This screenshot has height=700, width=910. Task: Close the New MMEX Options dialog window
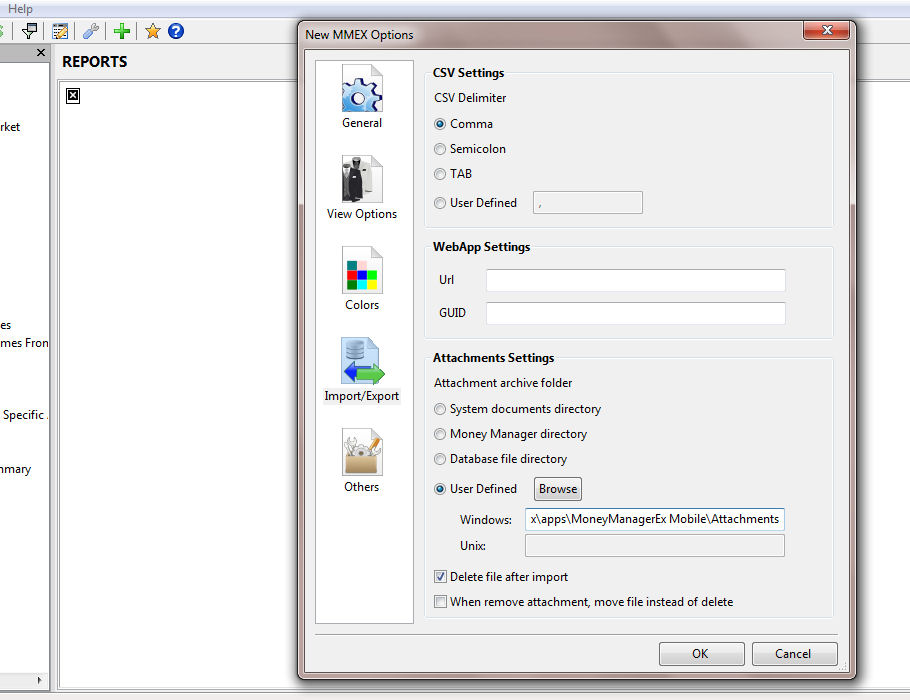click(x=827, y=30)
